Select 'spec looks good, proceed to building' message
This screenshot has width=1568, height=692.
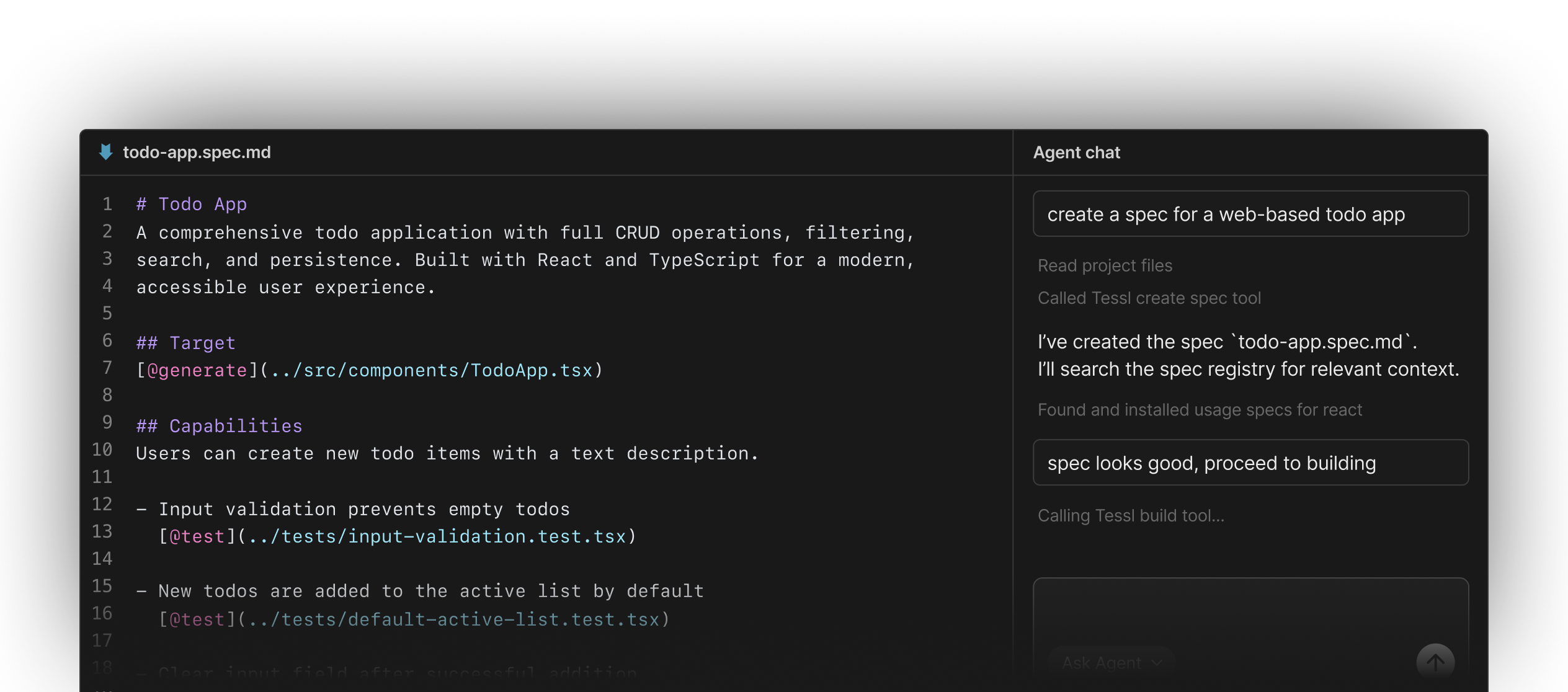[x=1211, y=463]
